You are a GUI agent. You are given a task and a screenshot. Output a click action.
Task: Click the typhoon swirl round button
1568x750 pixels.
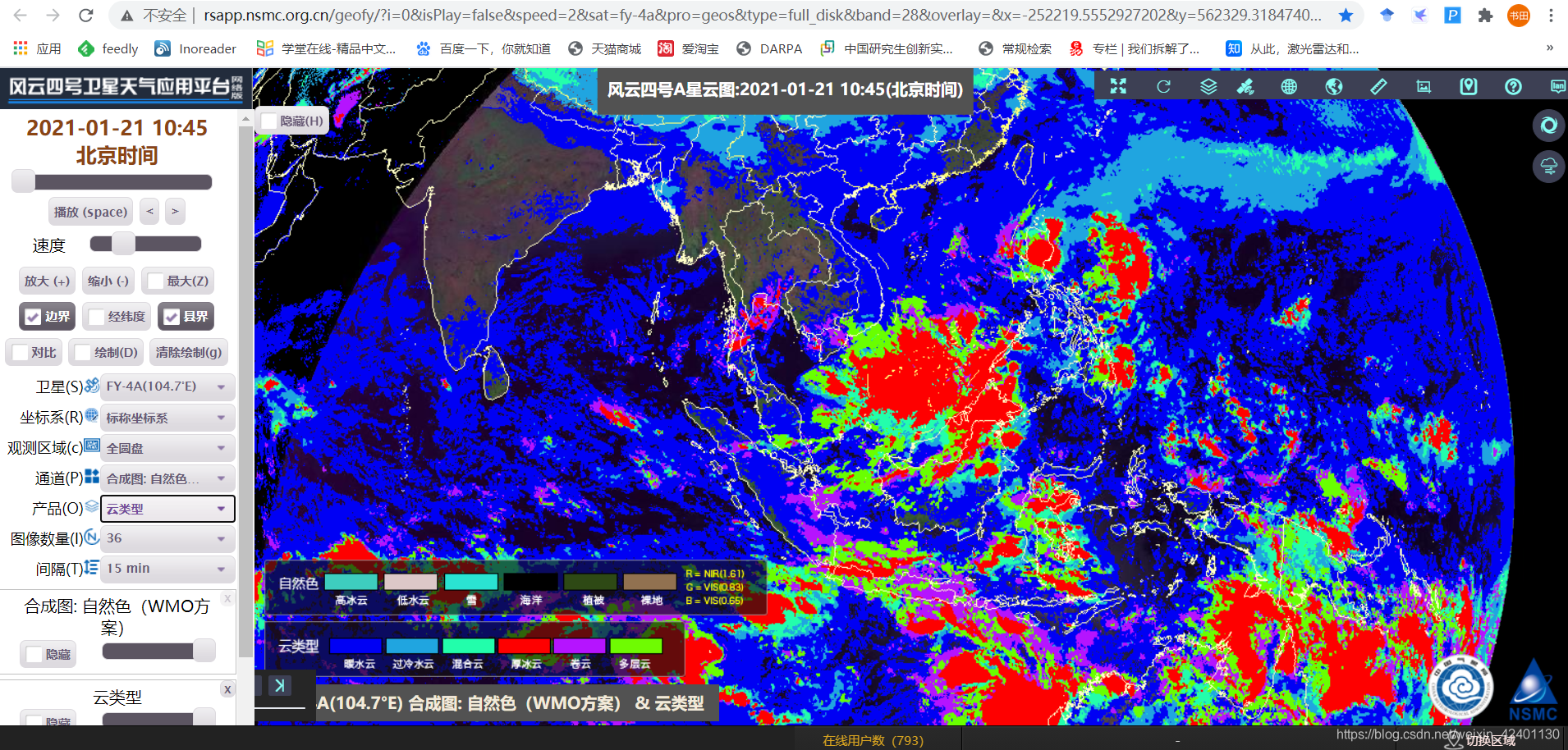[1548, 126]
